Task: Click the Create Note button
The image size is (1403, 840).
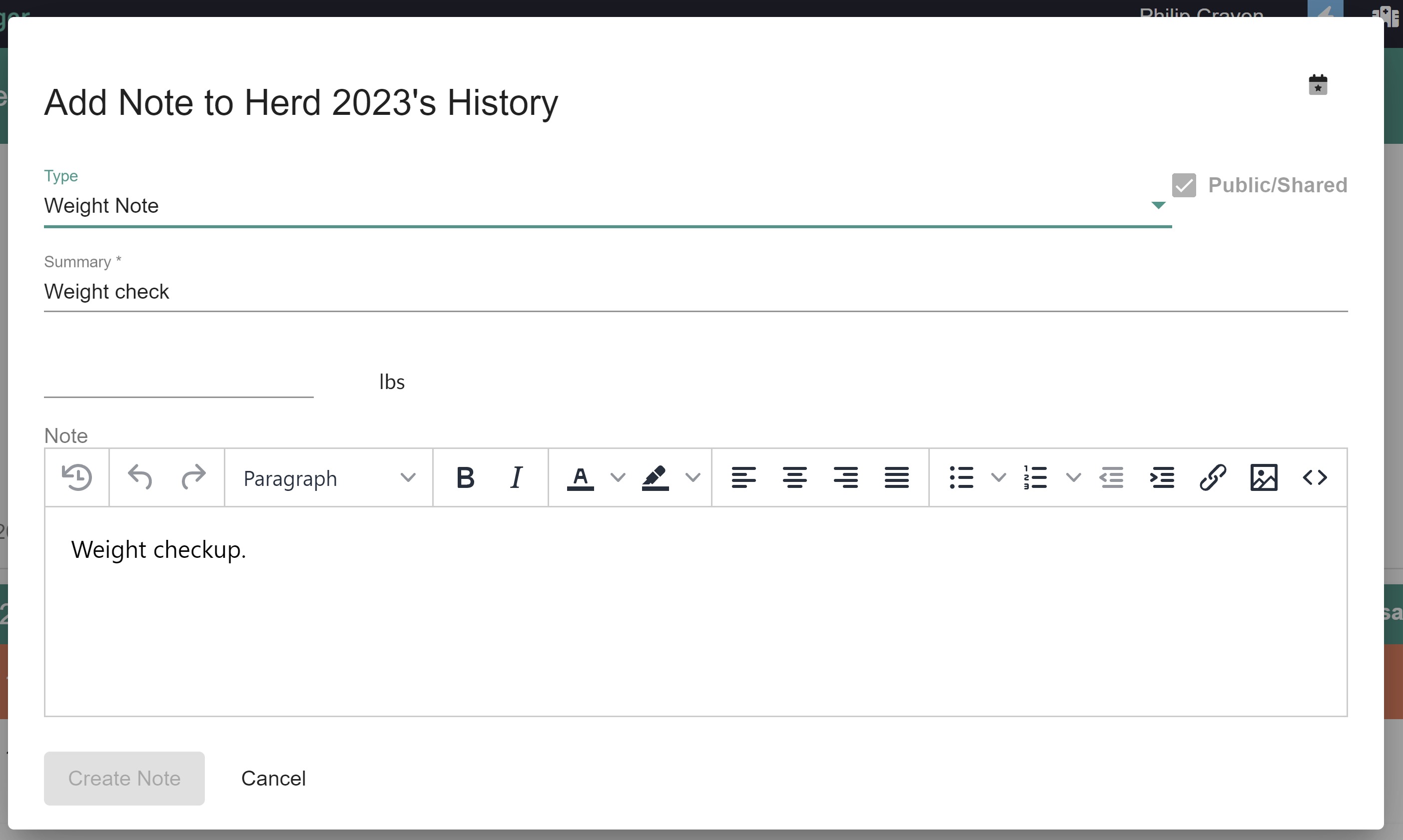Action: (x=124, y=778)
